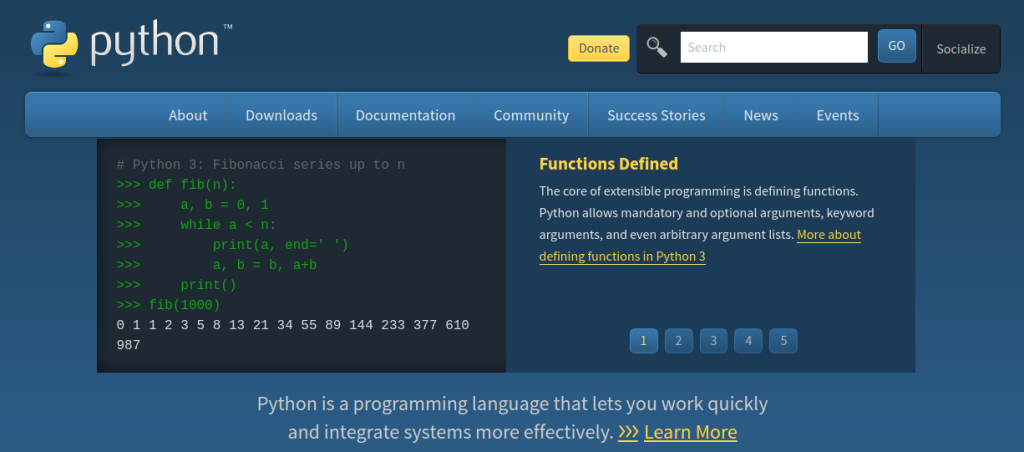Focus the Search input field
The width and height of the screenshot is (1024, 452).
(774, 48)
